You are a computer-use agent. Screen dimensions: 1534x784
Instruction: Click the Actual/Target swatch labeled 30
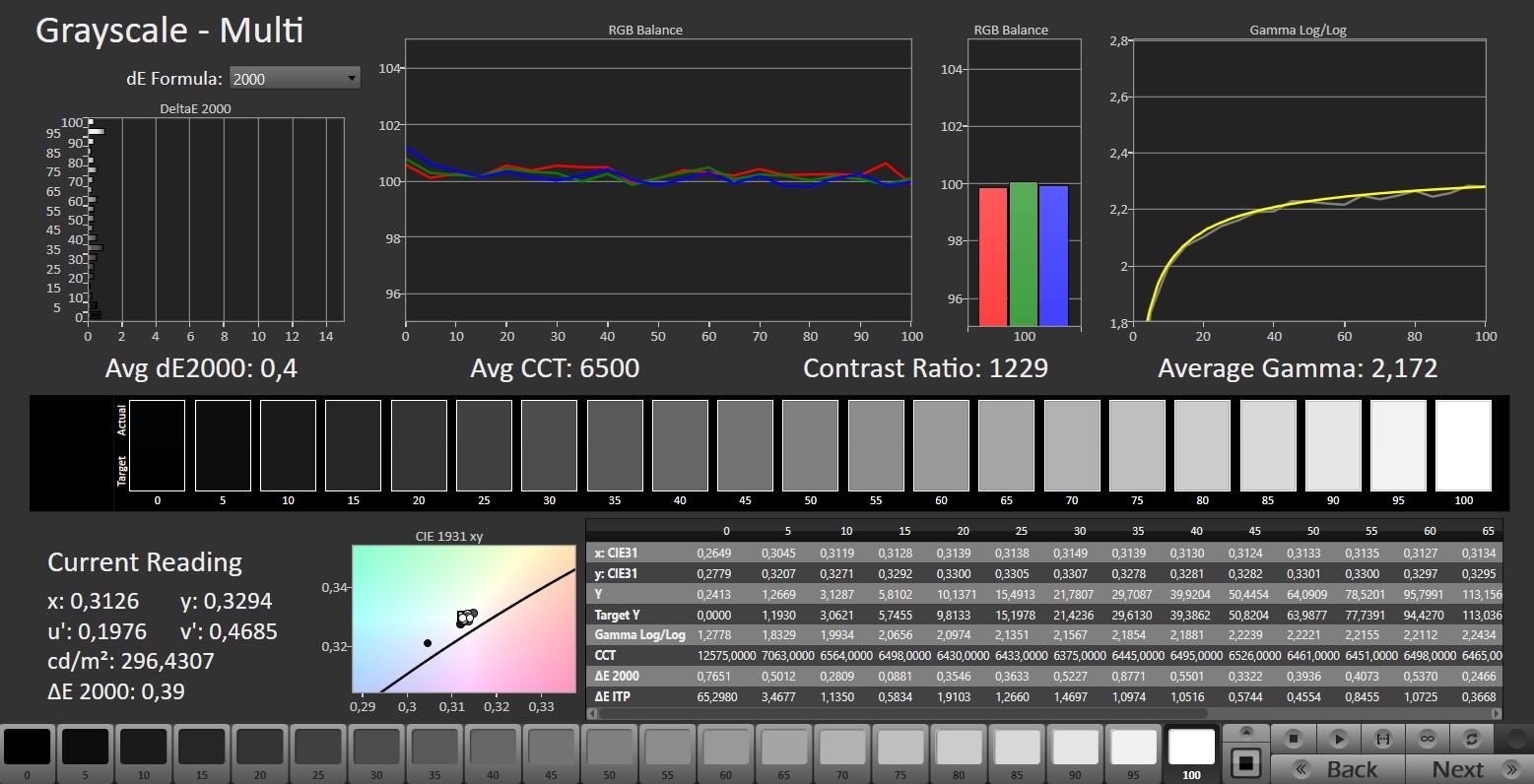pyautogui.click(x=550, y=445)
